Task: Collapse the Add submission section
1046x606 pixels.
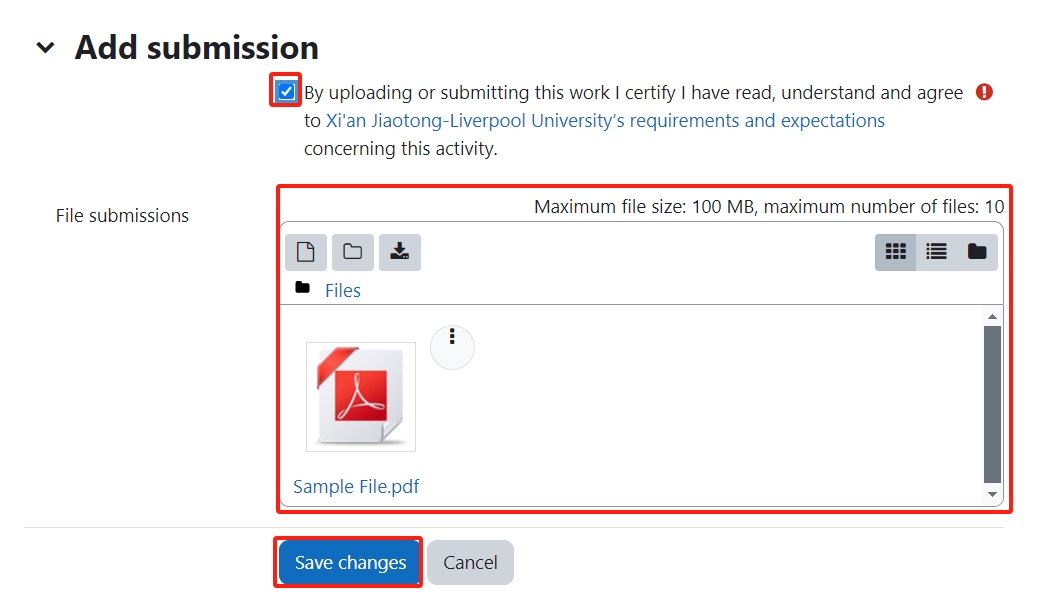Action: (45, 47)
